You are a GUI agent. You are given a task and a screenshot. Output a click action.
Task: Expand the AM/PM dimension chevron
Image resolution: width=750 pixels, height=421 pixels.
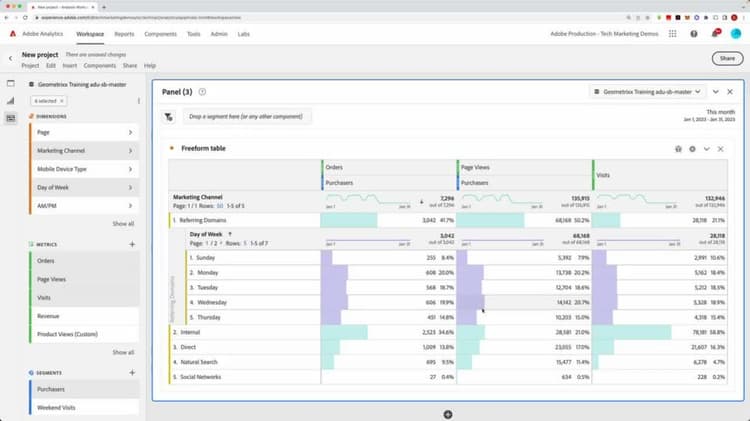(130, 206)
